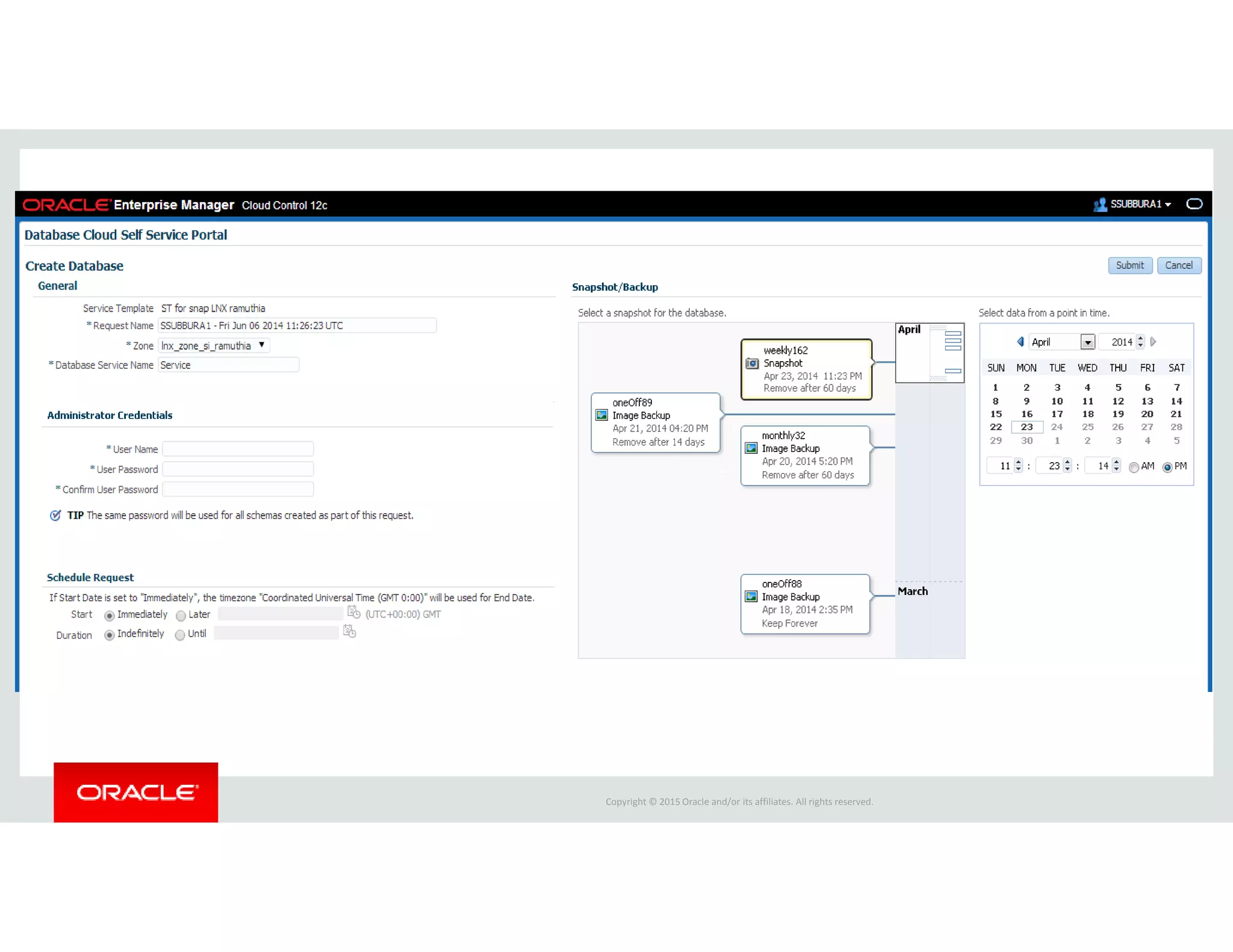1233x952 pixels.
Task: Go to previous month with left arrow
Action: point(1020,342)
